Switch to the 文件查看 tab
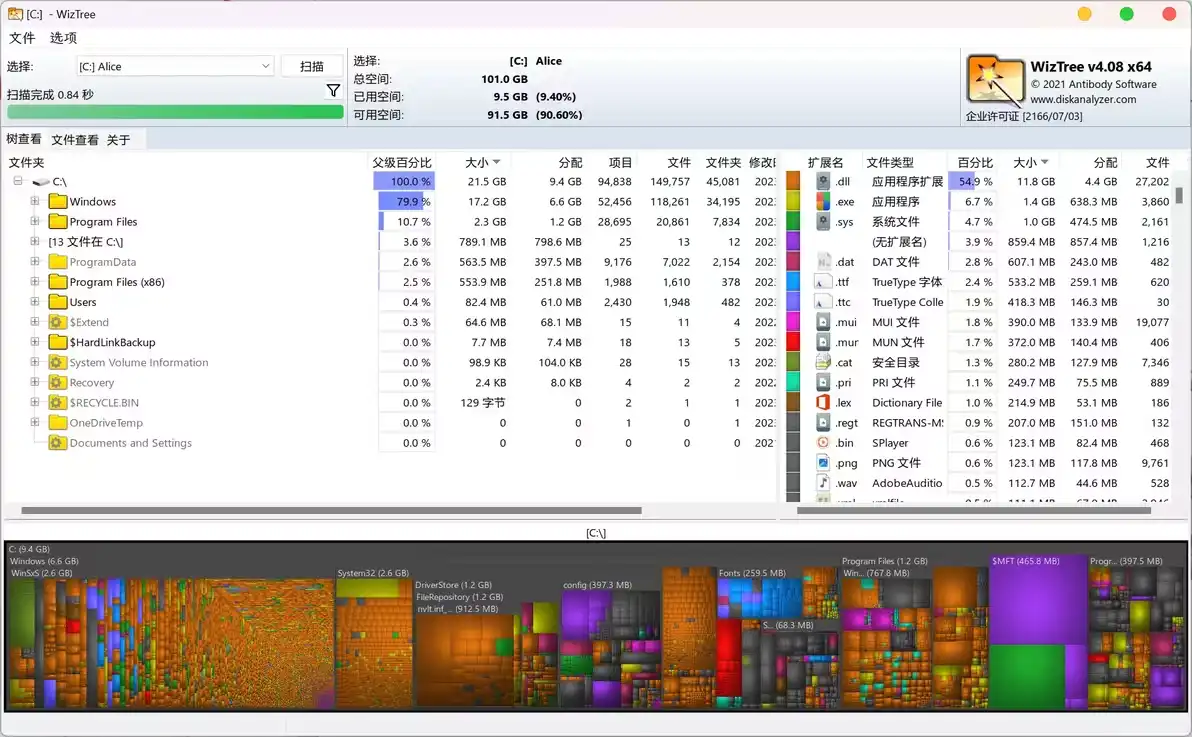The height and width of the screenshot is (737, 1192). tap(75, 140)
